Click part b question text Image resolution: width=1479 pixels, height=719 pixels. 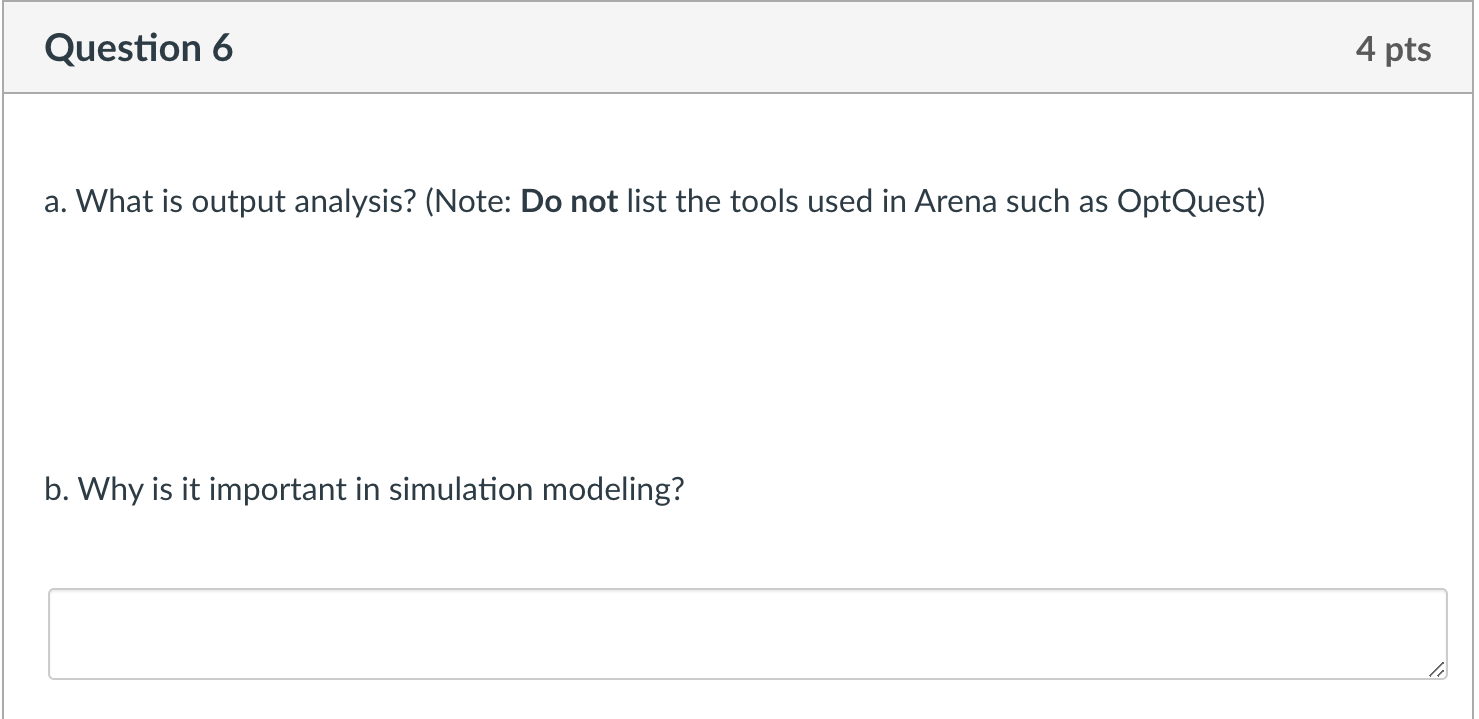[364, 489]
